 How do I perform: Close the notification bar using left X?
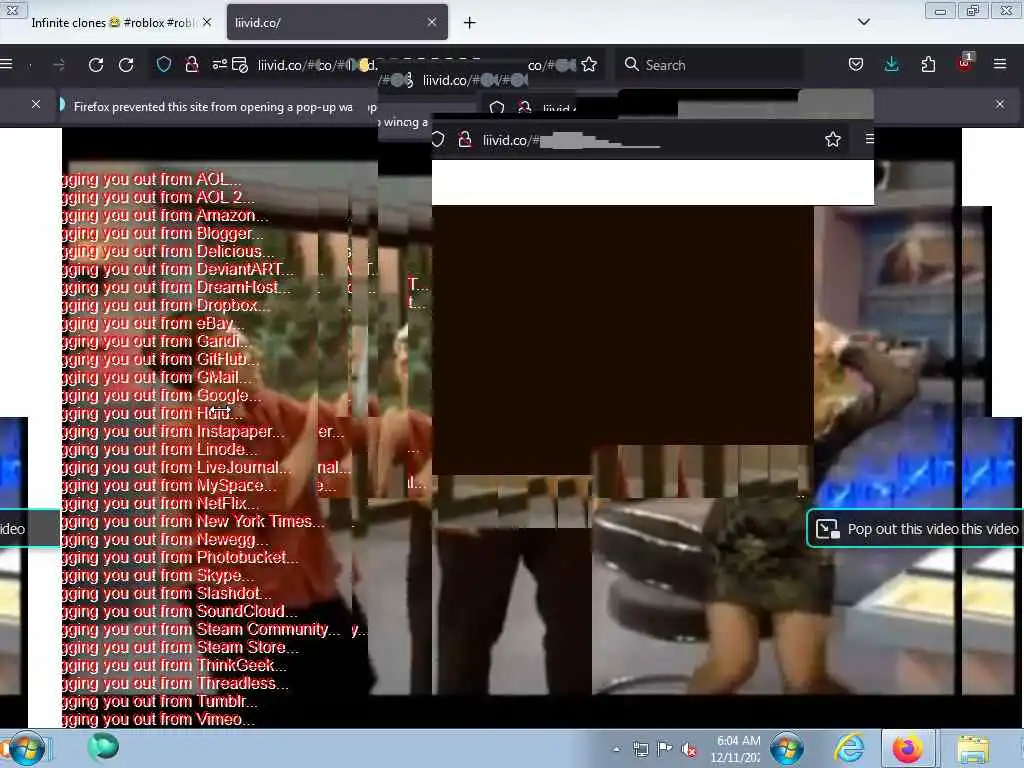click(36, 104)
